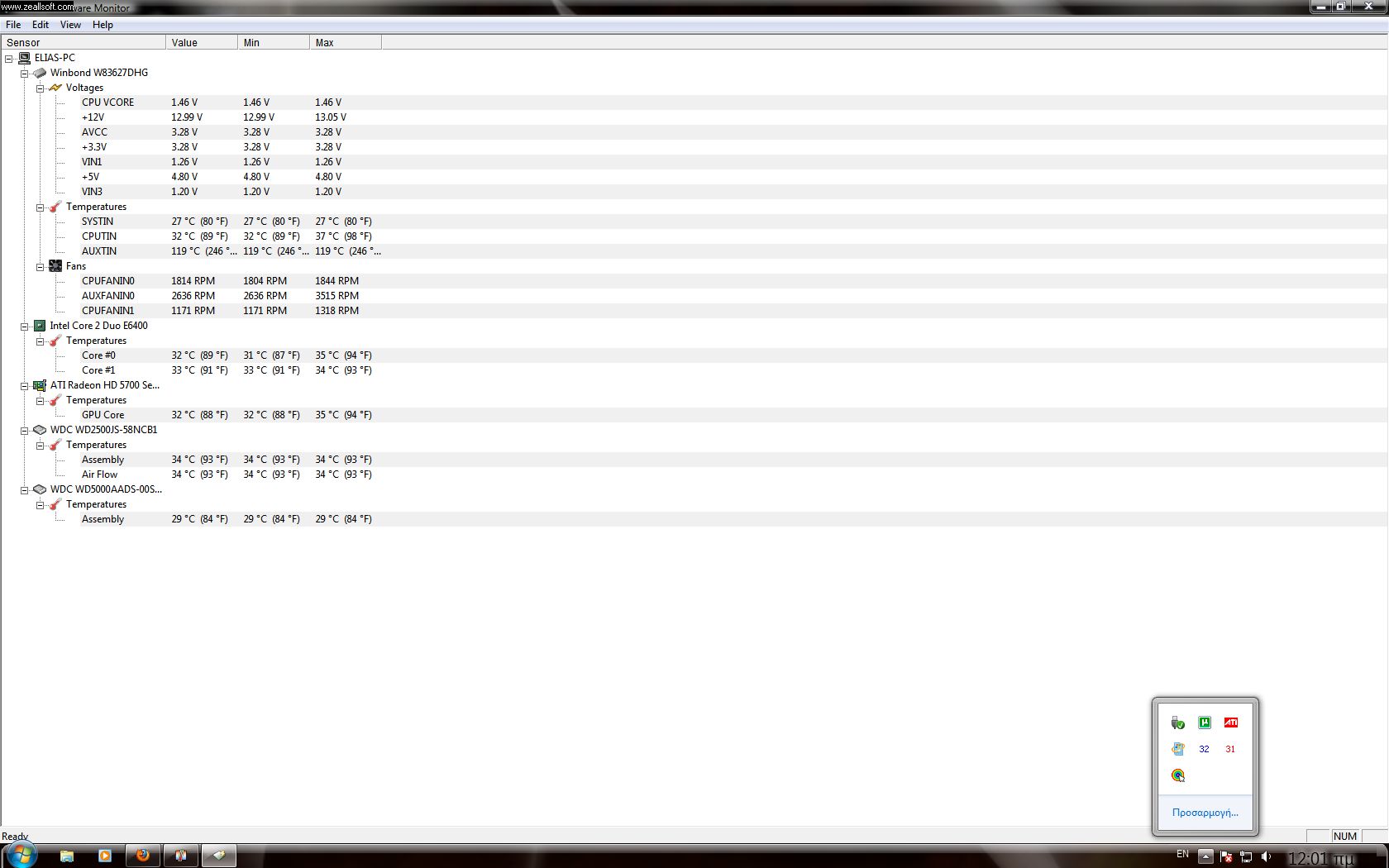Select the CPUTIN temperature row

pos(694,236)
